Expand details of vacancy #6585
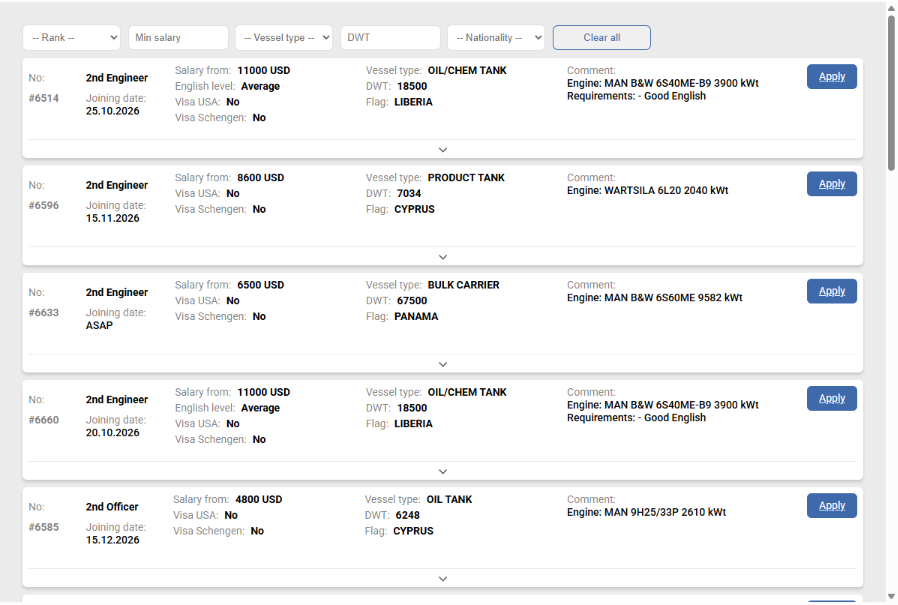Viewport: 898px width, 605px height. click(x=443, y=578)
